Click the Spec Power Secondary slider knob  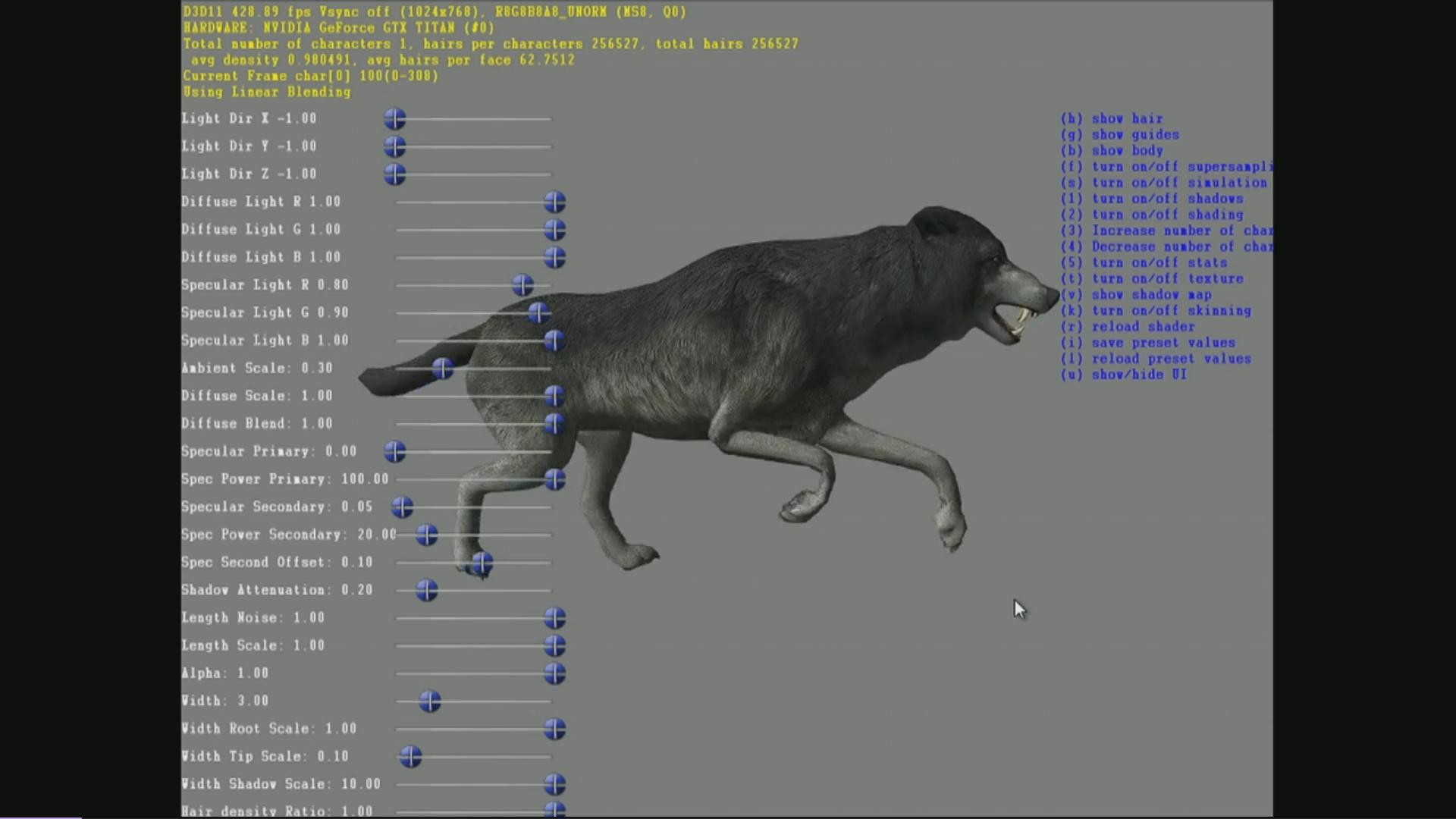click(x=427, y=535)
